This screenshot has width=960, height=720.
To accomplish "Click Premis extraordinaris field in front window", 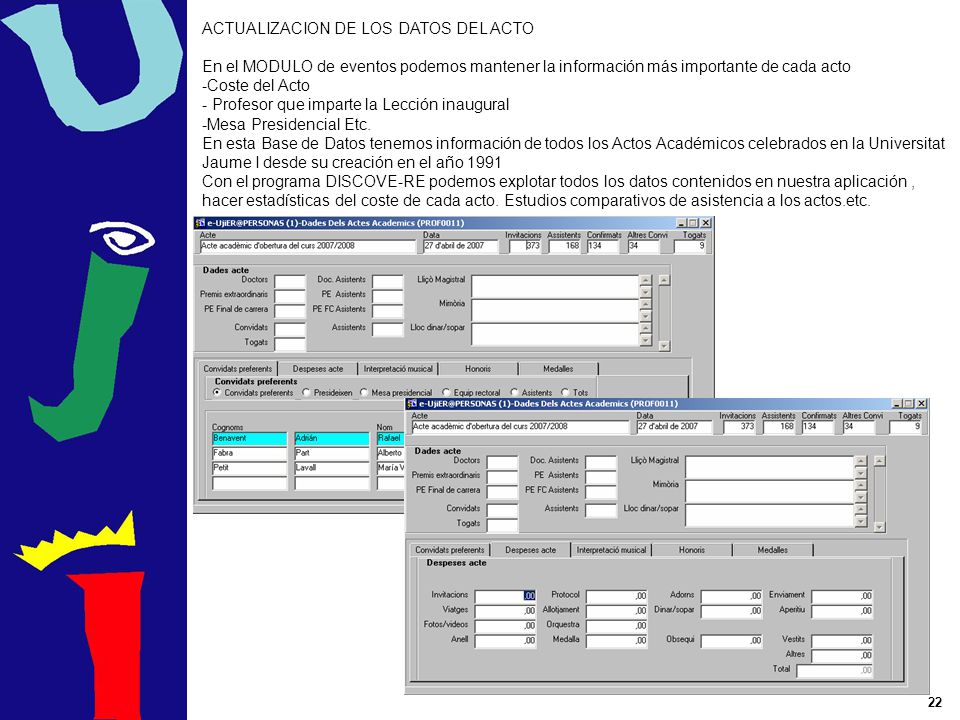I will [503, 476].
